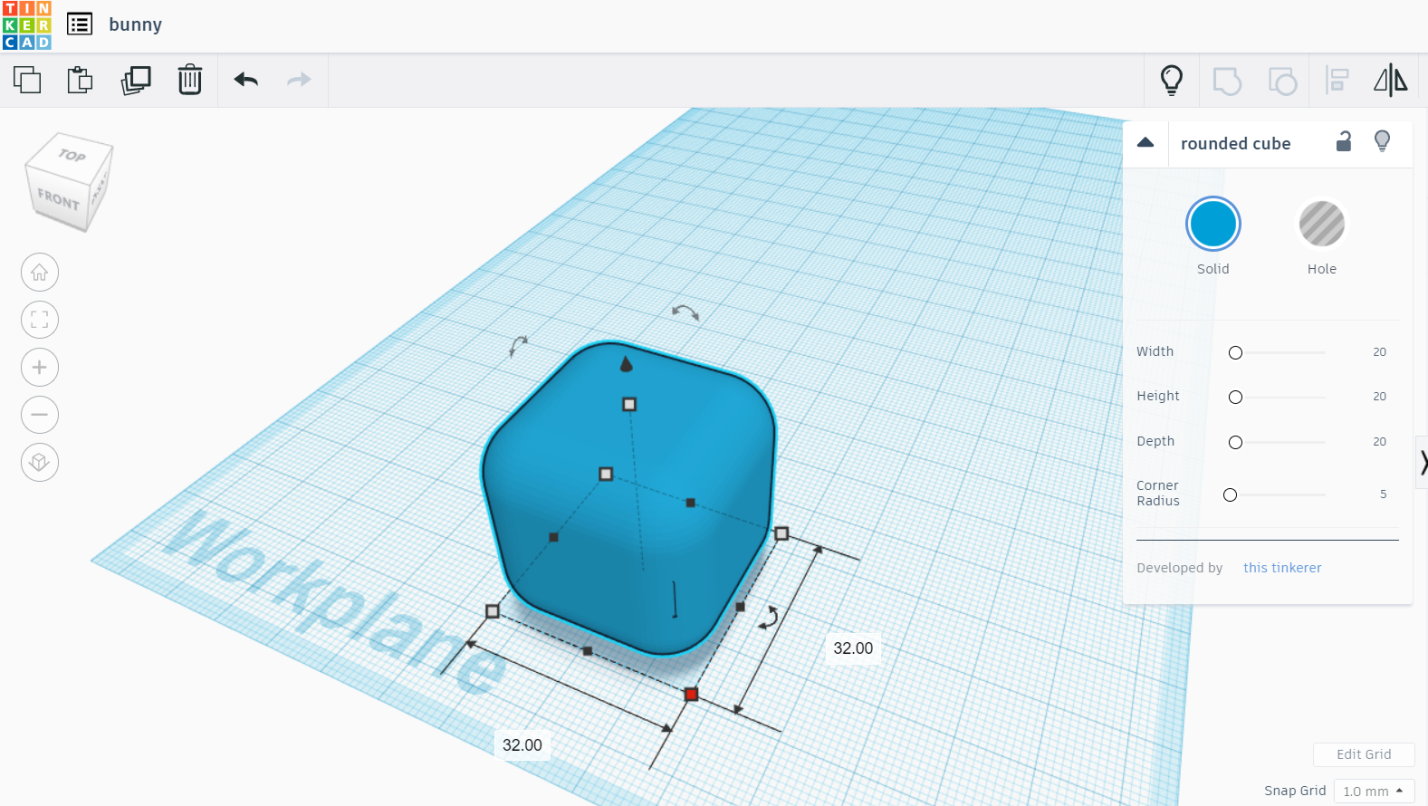Click the Corner Radius slider handle
This screenshot has height=806, width=1428.
coord(1230,495)
